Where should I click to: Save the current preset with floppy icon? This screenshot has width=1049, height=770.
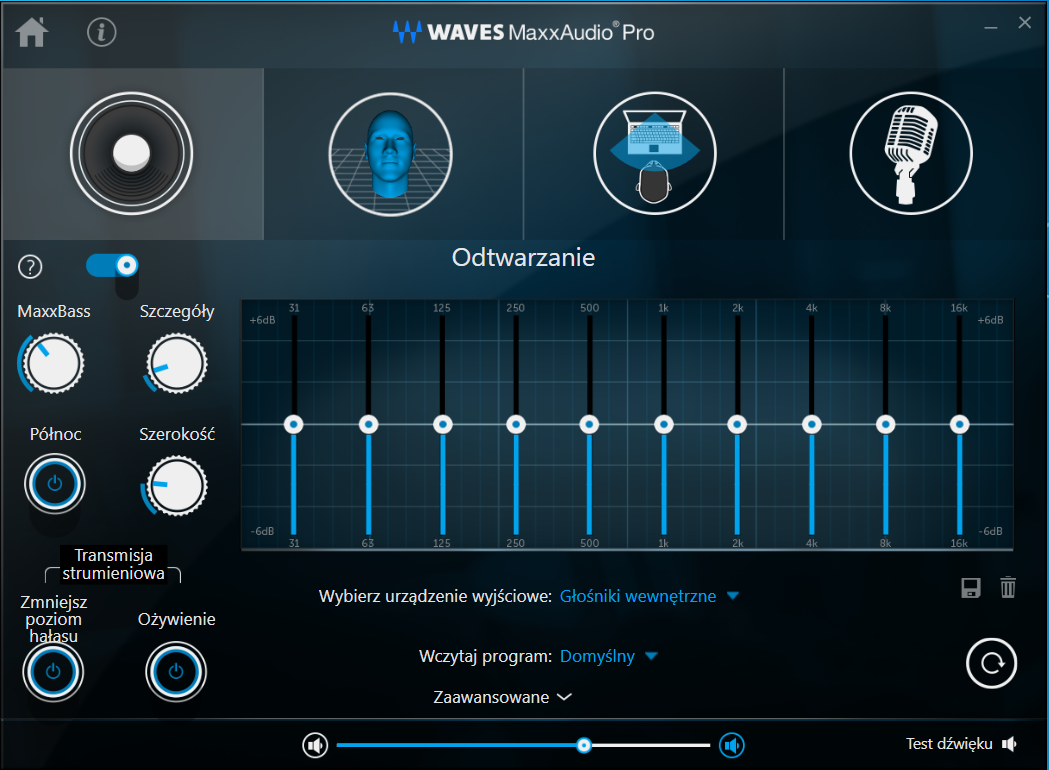[x=971, y=588]
